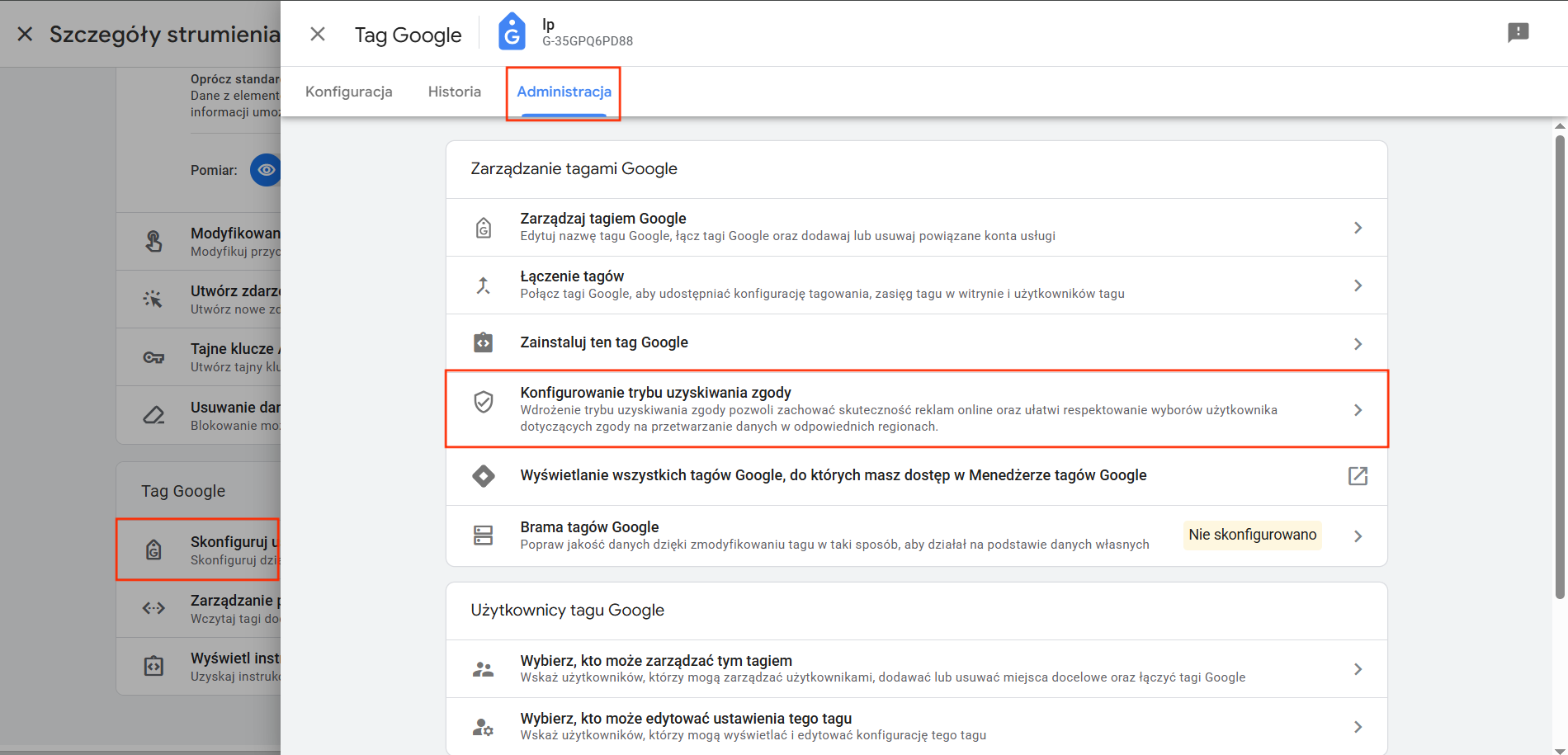Open Wybierz, kto może edytować ustawienia tagu
Image resolution: width=1568 pixels, height=755 pixels.
(x=916, y=726)
